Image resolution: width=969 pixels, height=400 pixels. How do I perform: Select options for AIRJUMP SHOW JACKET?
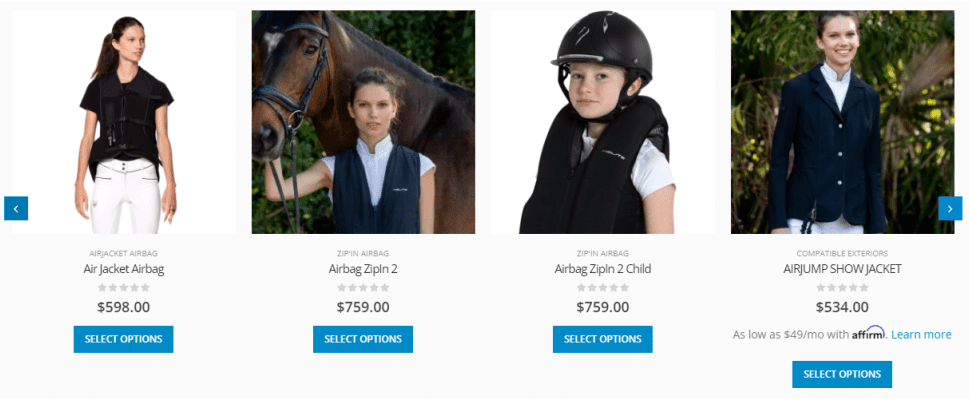coord(842,374)
